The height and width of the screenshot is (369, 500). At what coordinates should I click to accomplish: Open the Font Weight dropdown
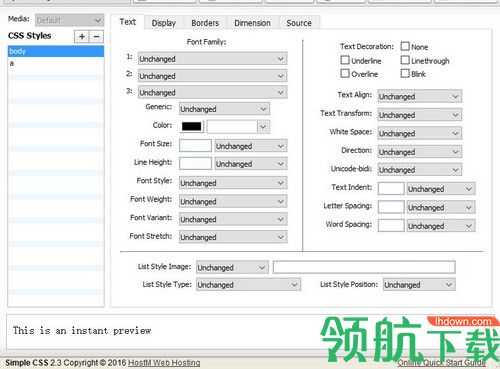pyautogui.click(x=233, y=201)
